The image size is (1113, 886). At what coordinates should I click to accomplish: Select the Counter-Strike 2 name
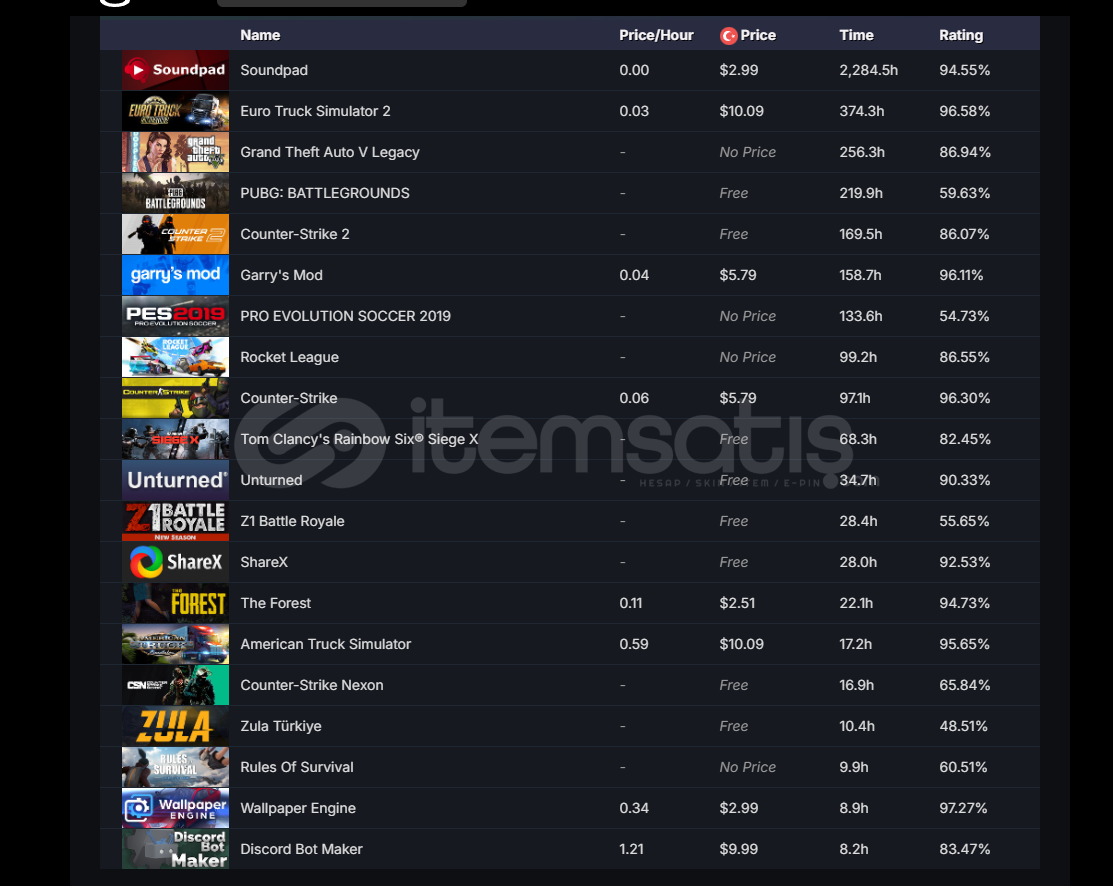(x=295, y=234)
